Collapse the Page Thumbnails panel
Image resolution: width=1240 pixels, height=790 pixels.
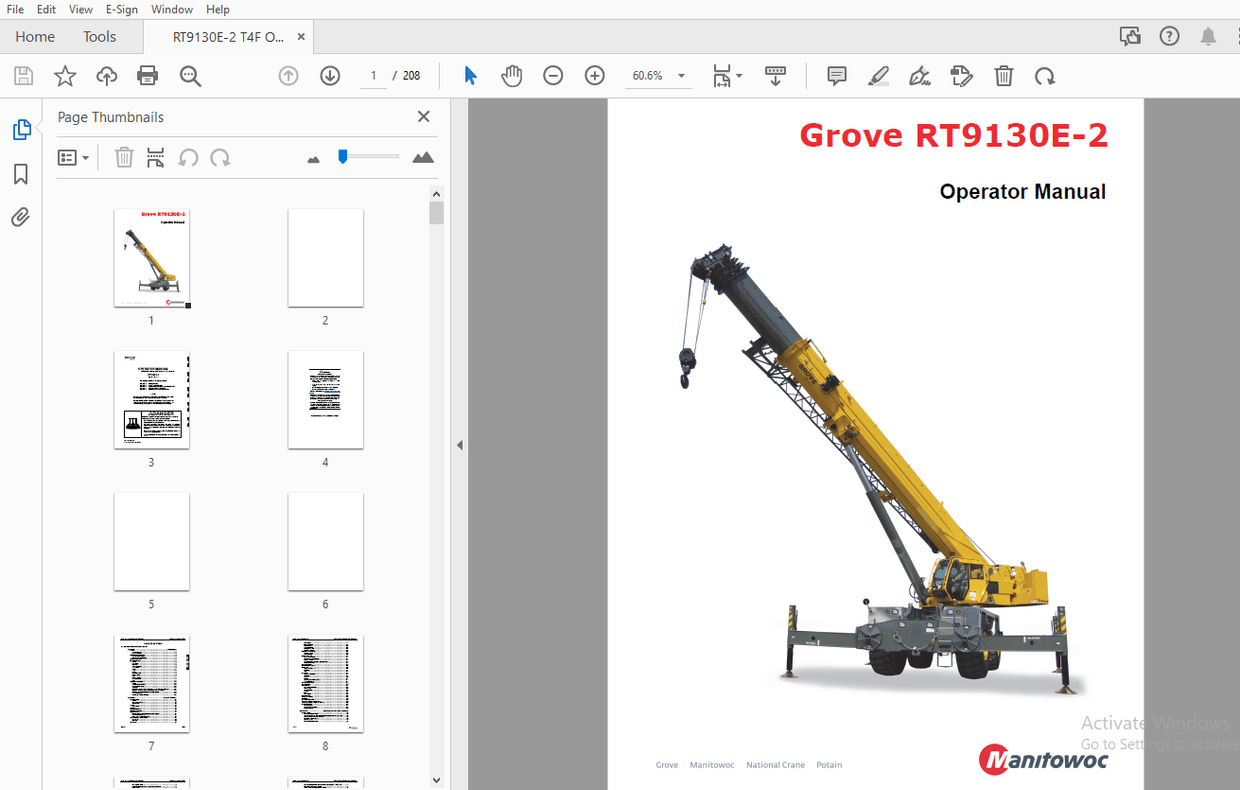(423, 116)
